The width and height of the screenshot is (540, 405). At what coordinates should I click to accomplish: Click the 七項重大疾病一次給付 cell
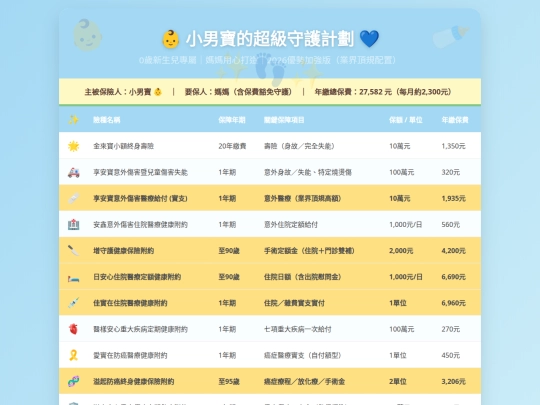[x=298, y=329]
